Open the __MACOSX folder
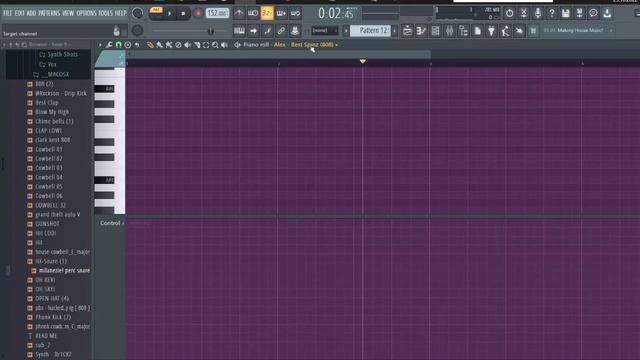 [x=51, y=74]
